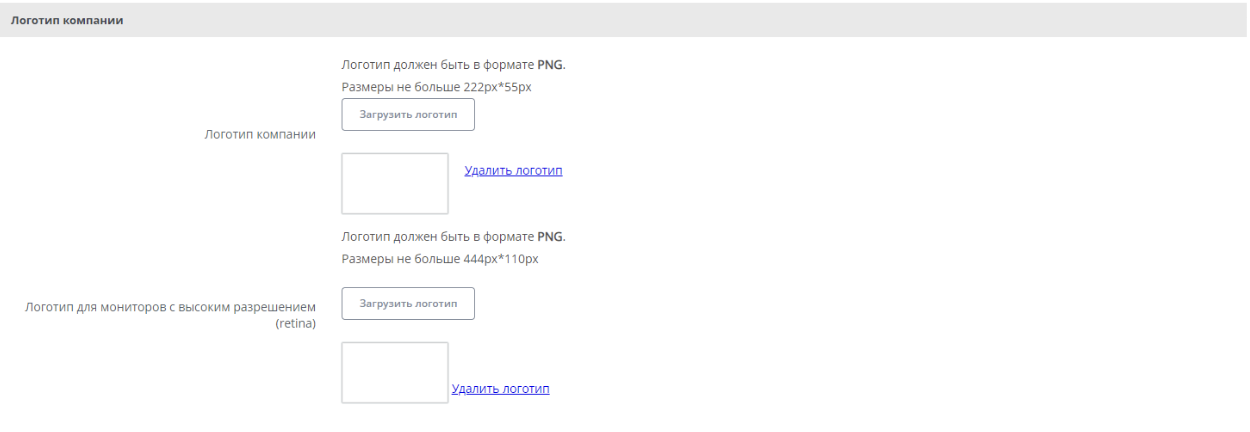
Task: Click the bold PNG word in the second hint
Action: pyautogui.click(x=550, y=237)
